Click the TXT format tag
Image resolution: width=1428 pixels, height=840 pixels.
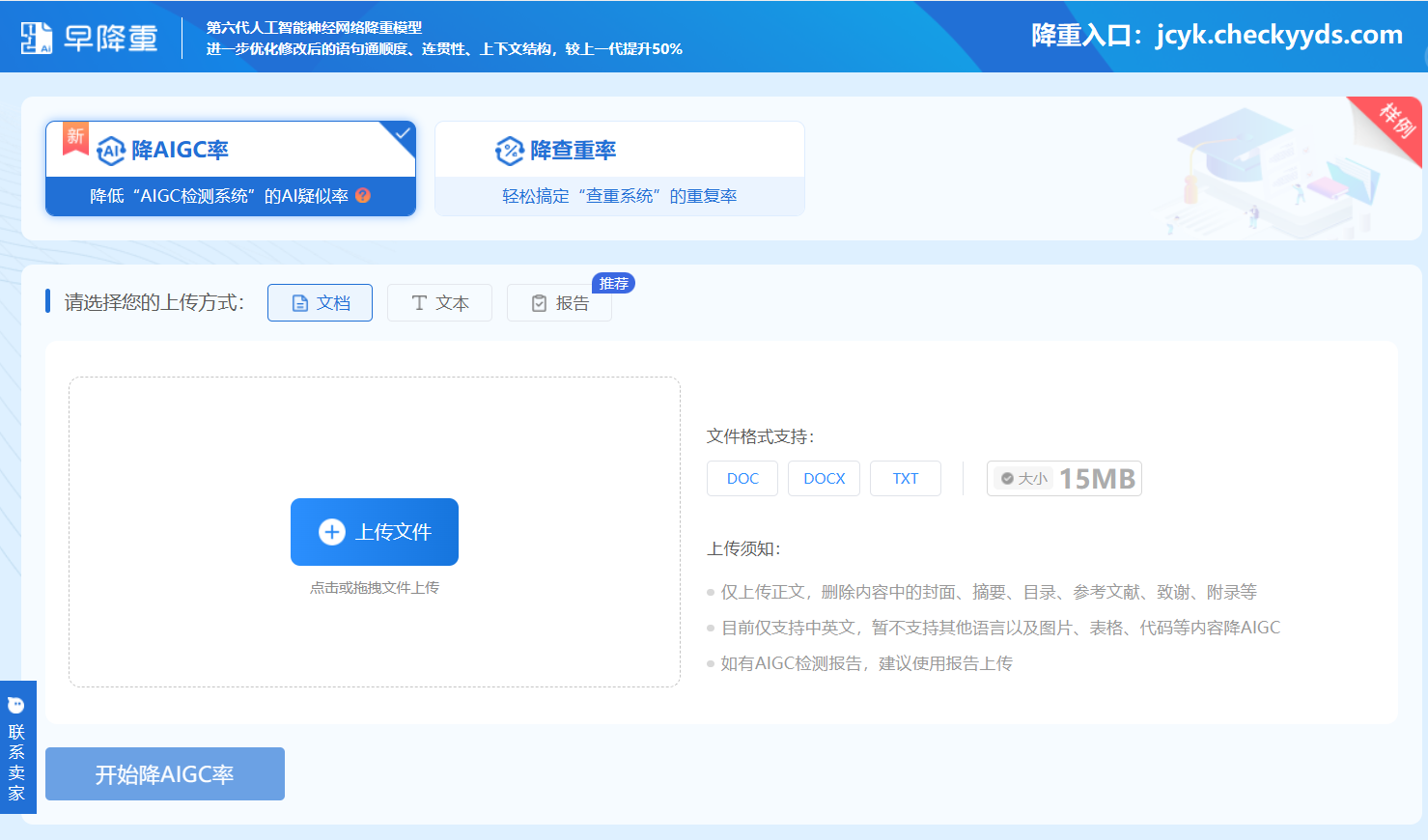(906, 479)
